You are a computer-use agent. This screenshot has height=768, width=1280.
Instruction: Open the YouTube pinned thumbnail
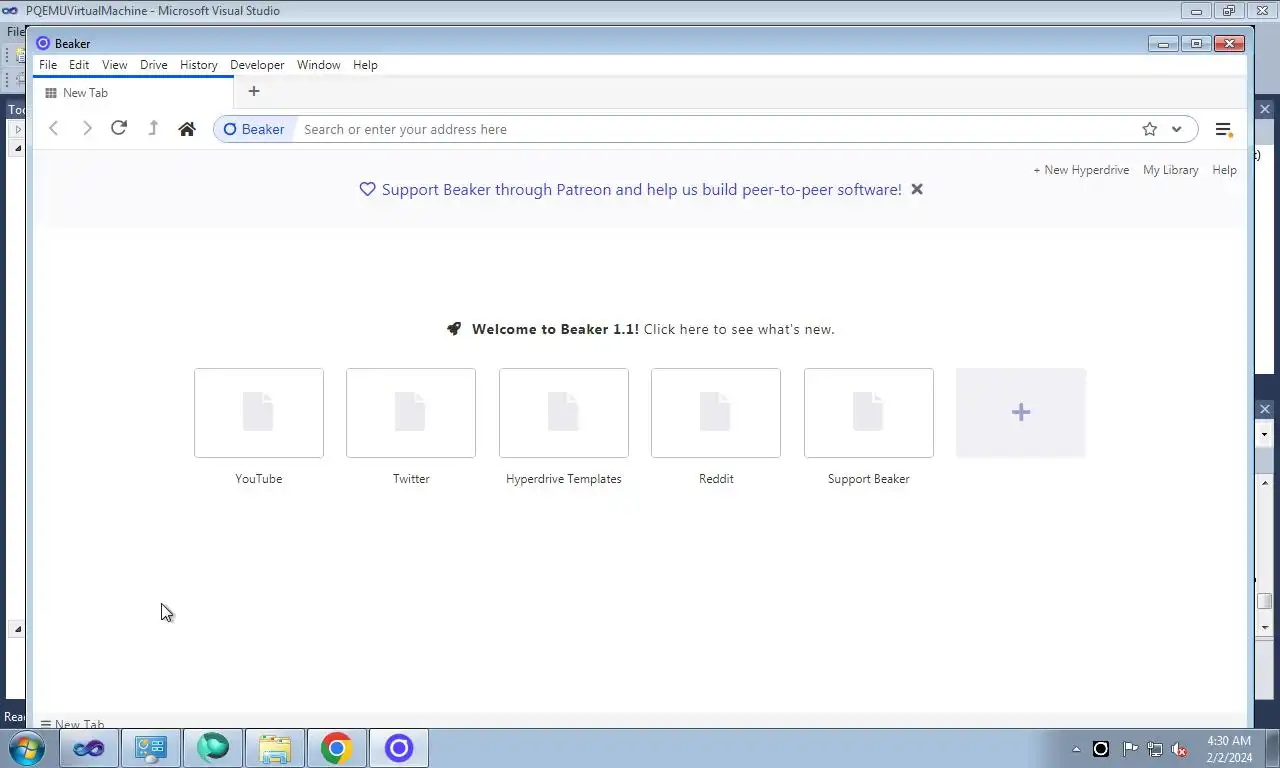(x=259, y=413)
